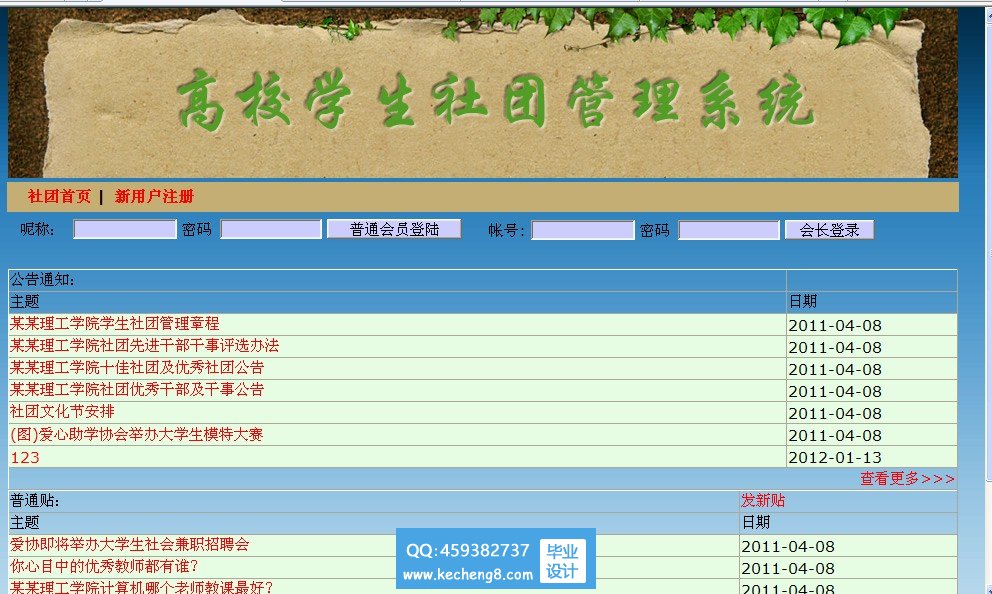
Task: Open post 你心目中的优秀教师都有谁?
Action: (104, 567)
